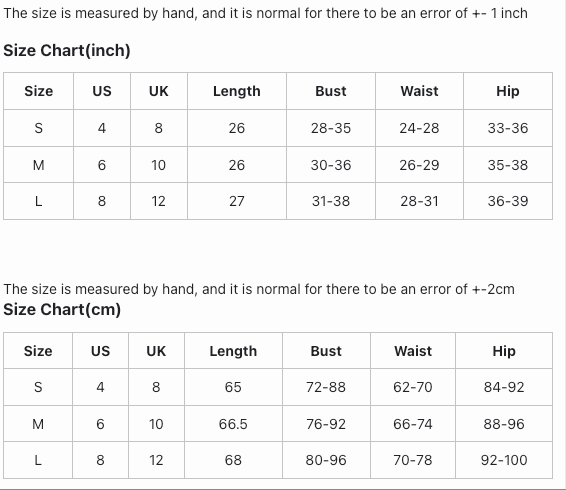Click hip value 88-96 in cm chart
The height and width of the screenshot is (490, 566).
click(x=504, y=424)
